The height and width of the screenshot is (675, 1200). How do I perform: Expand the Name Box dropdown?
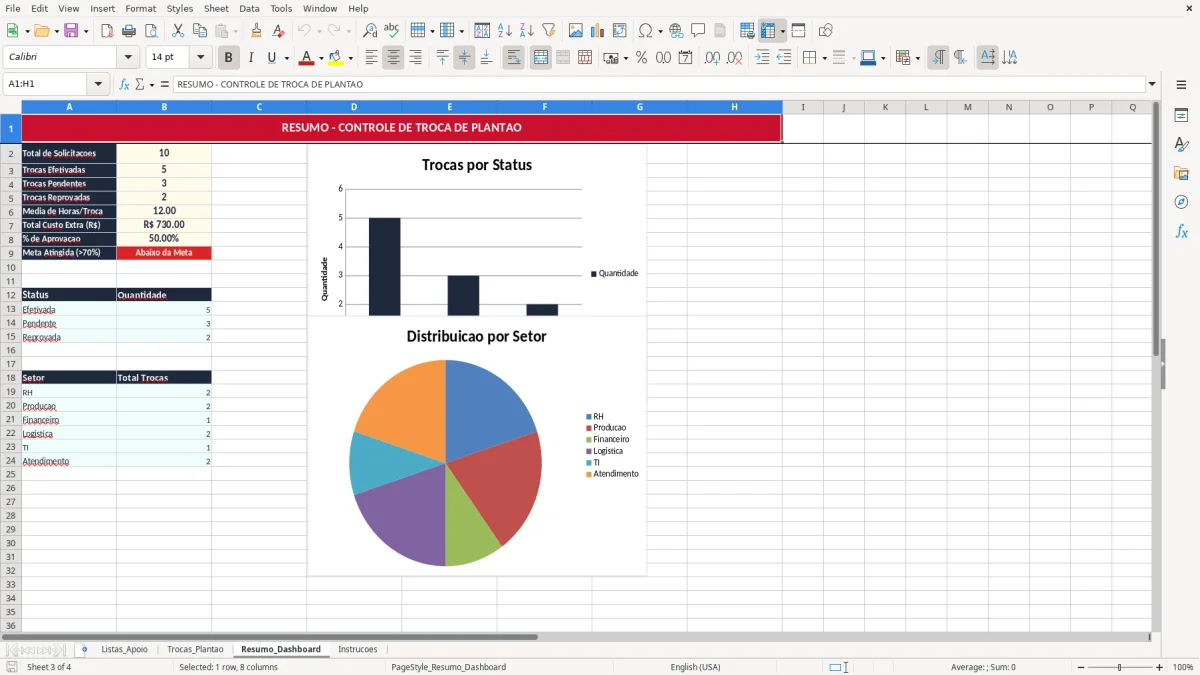click(x=100, y=84)
